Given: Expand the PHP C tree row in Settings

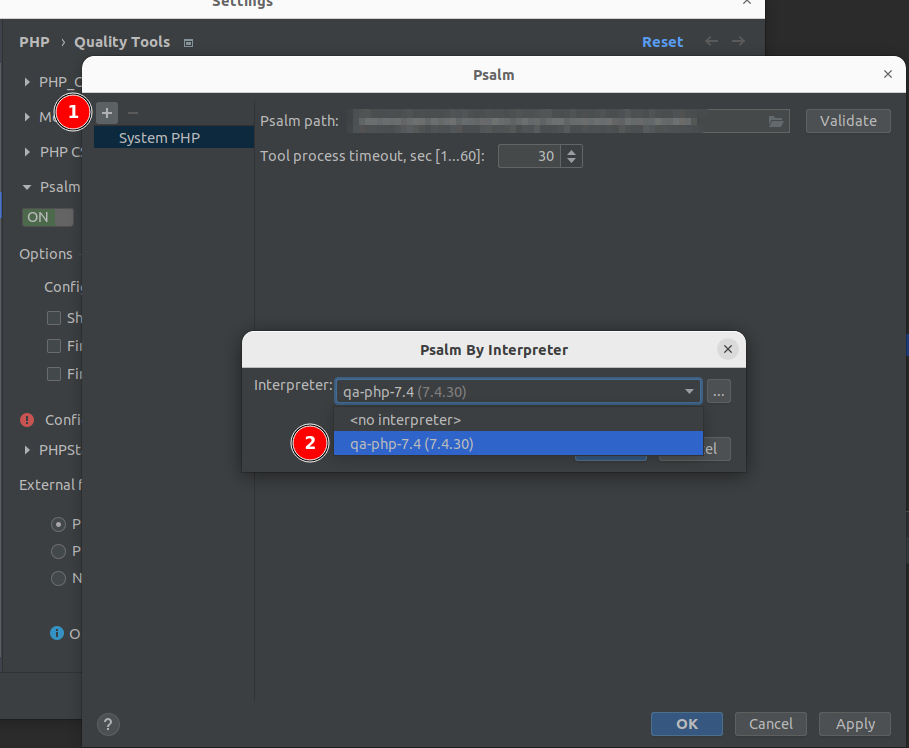Looking at the screenshot, I should [27, 152].
